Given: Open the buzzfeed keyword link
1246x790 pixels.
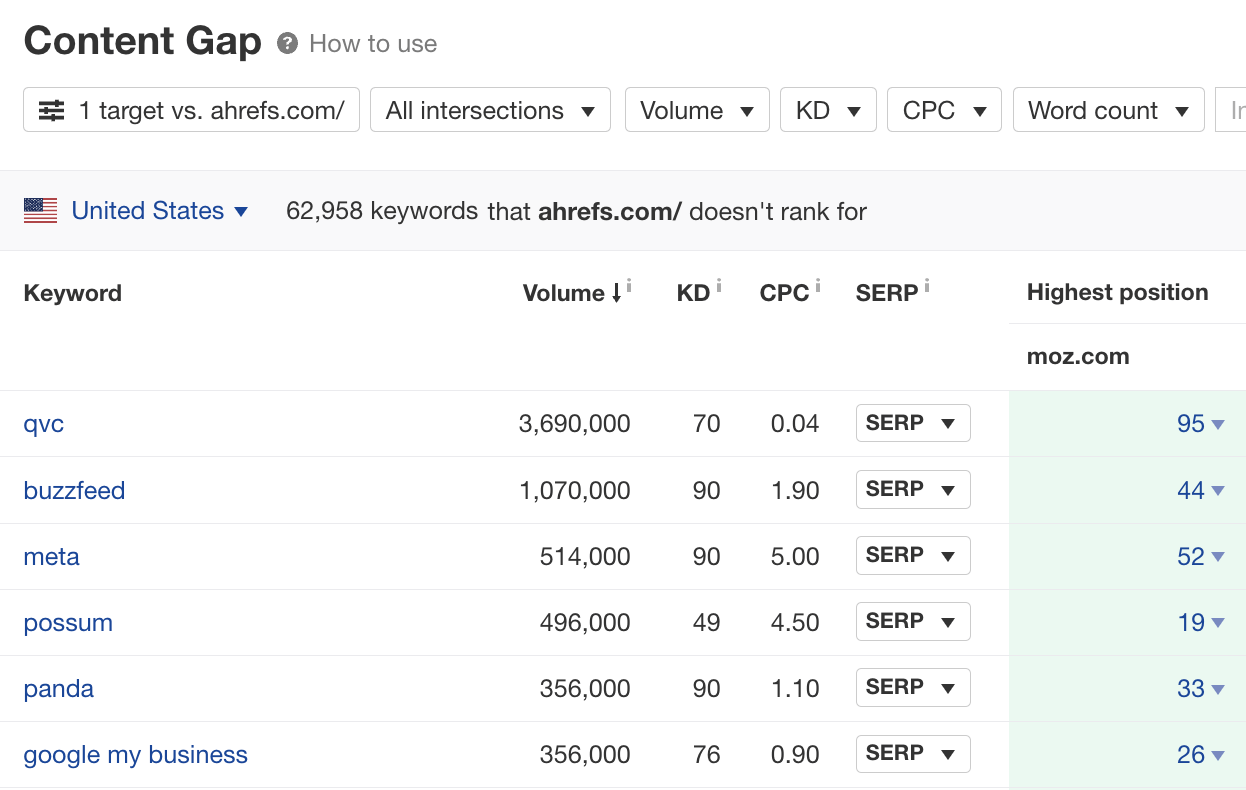Looking at the screenshot, I should 74,490.
